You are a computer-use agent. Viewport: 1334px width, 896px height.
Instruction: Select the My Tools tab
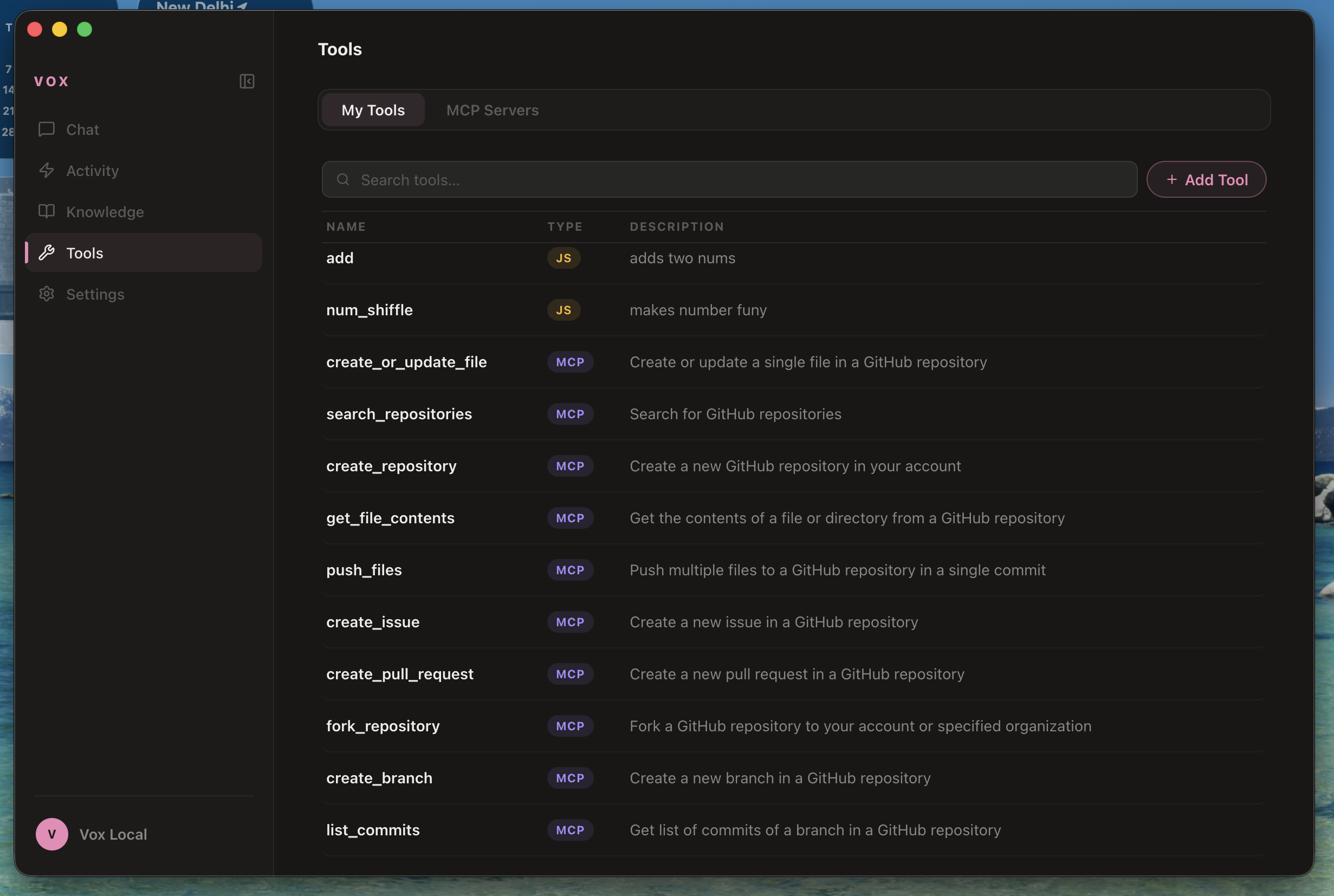point(373,110)
